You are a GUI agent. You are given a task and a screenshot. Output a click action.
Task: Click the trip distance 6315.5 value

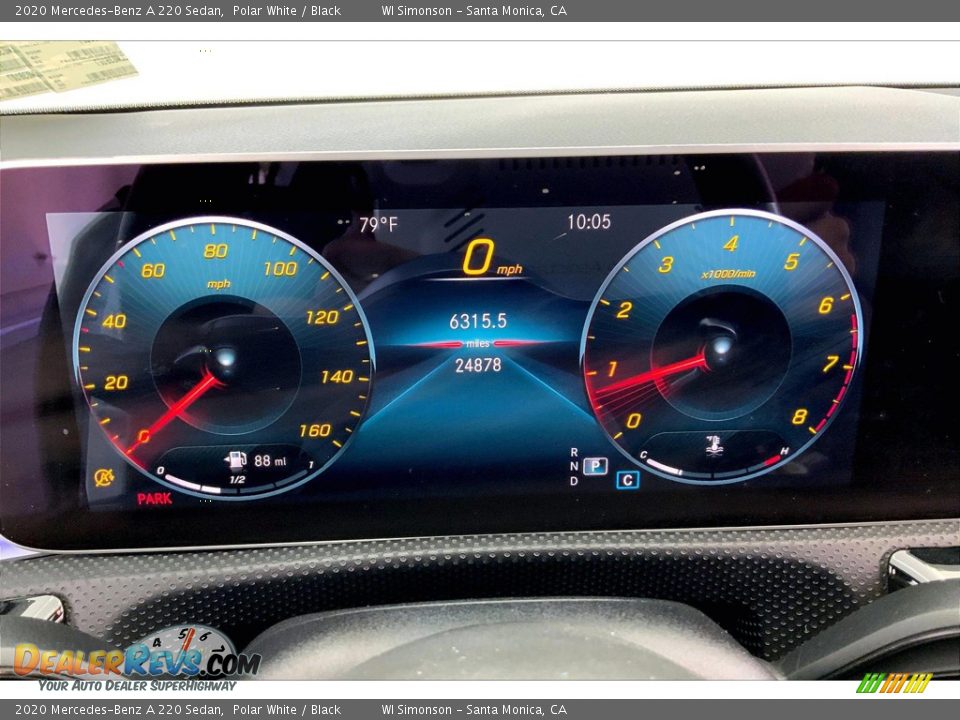click(x=478, y=321)
